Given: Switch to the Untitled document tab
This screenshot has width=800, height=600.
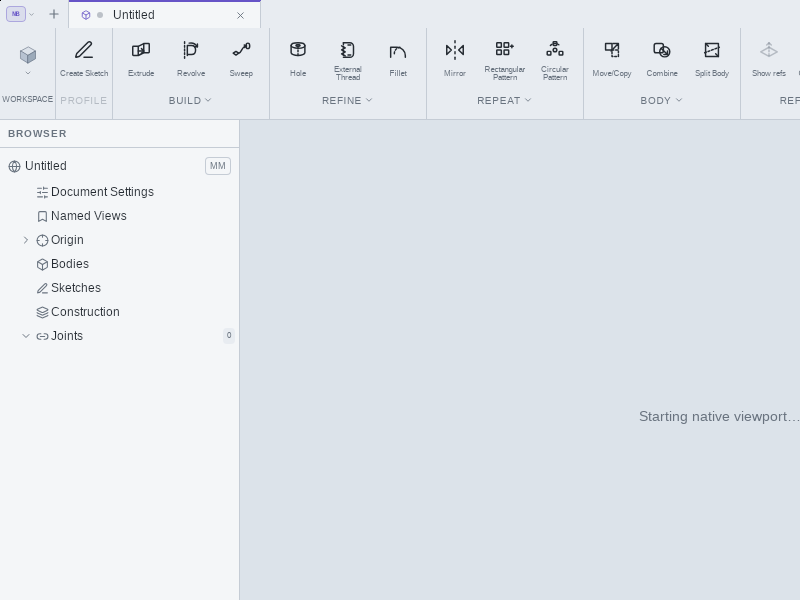Looking at the screenshot, I should pyautogui.click(x=164, y=15).
